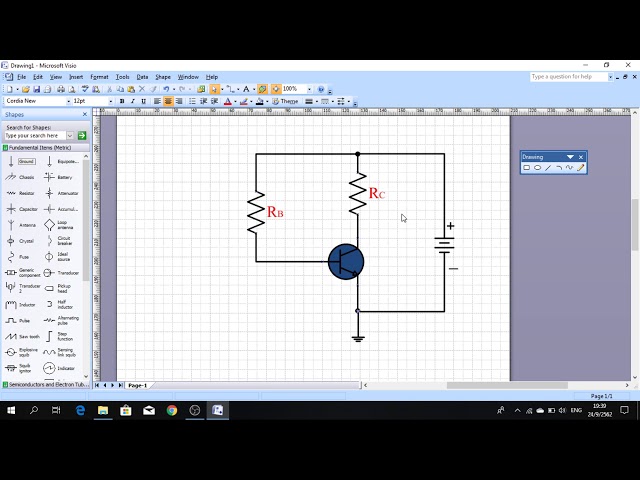Open Drawing toolbar options arrow
This screenshot has height=480, width=640.
click(x=570, y=157)
